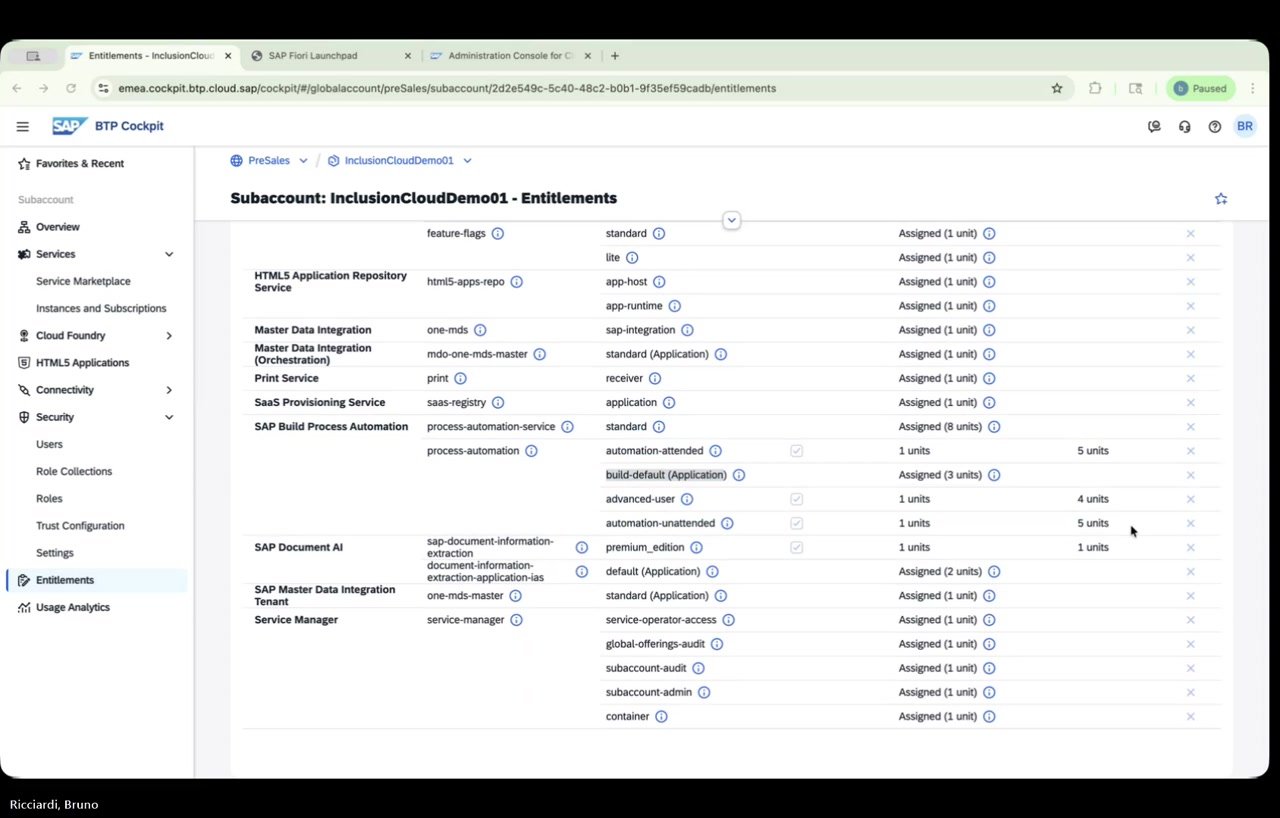Show info for automation-attended plan
1280x818 pixels.
[715, 451]
